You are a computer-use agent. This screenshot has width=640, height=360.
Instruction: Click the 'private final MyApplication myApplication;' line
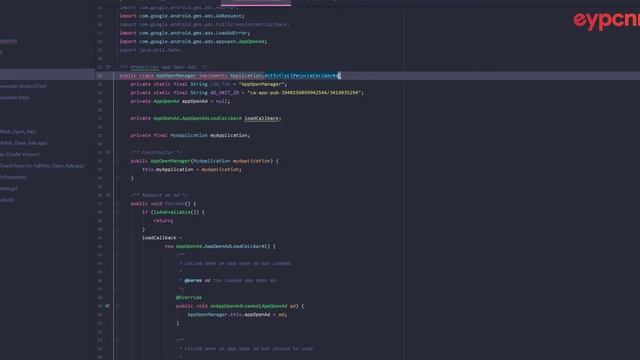coord(190,136)
